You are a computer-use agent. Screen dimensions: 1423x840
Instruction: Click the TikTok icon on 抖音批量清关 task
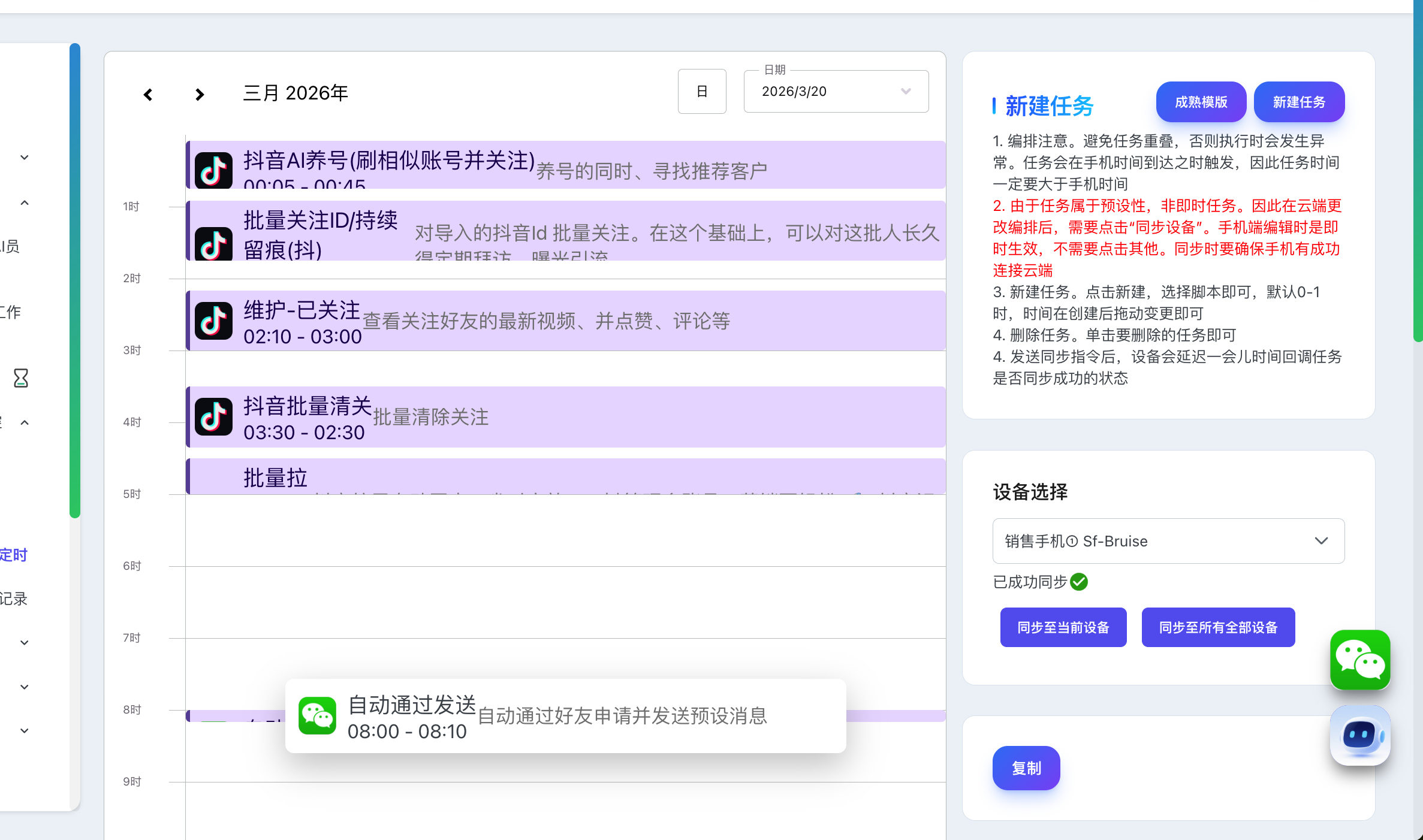213,416
